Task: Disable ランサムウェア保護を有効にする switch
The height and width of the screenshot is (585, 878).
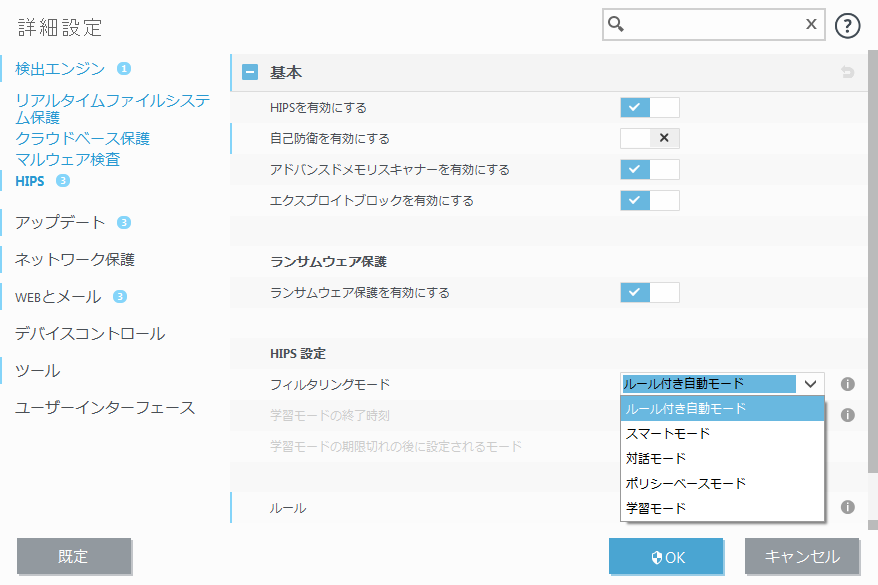Action: coord(649,292)
